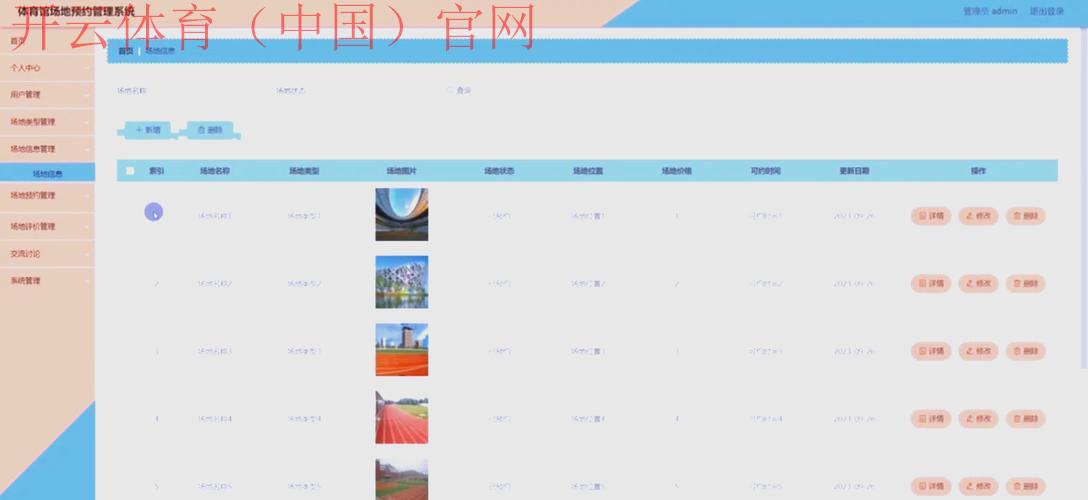Click 删除 for row 场地名称4

[x=1026, y=418]
